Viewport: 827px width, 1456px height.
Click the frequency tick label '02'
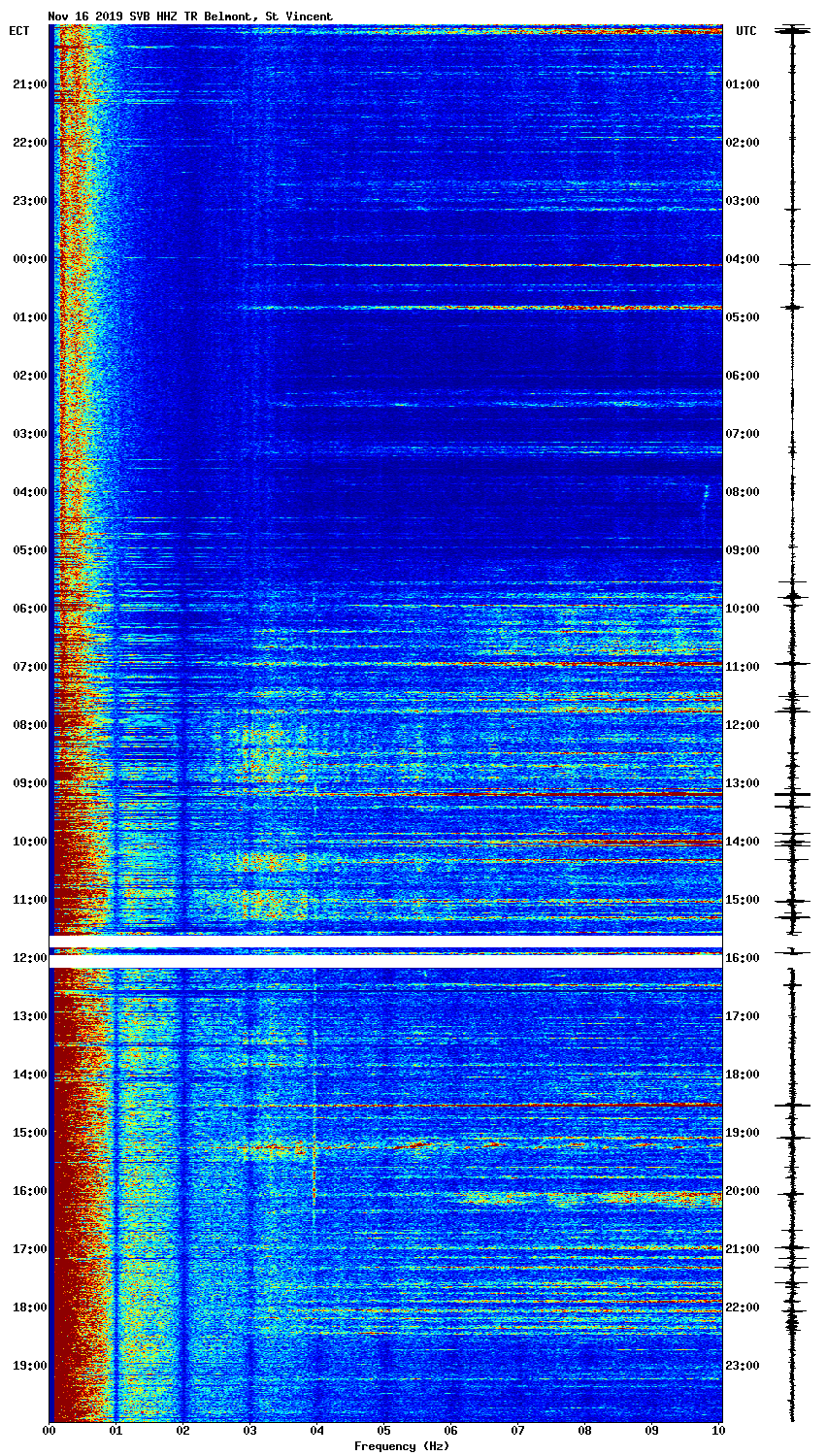(183, 1431)
